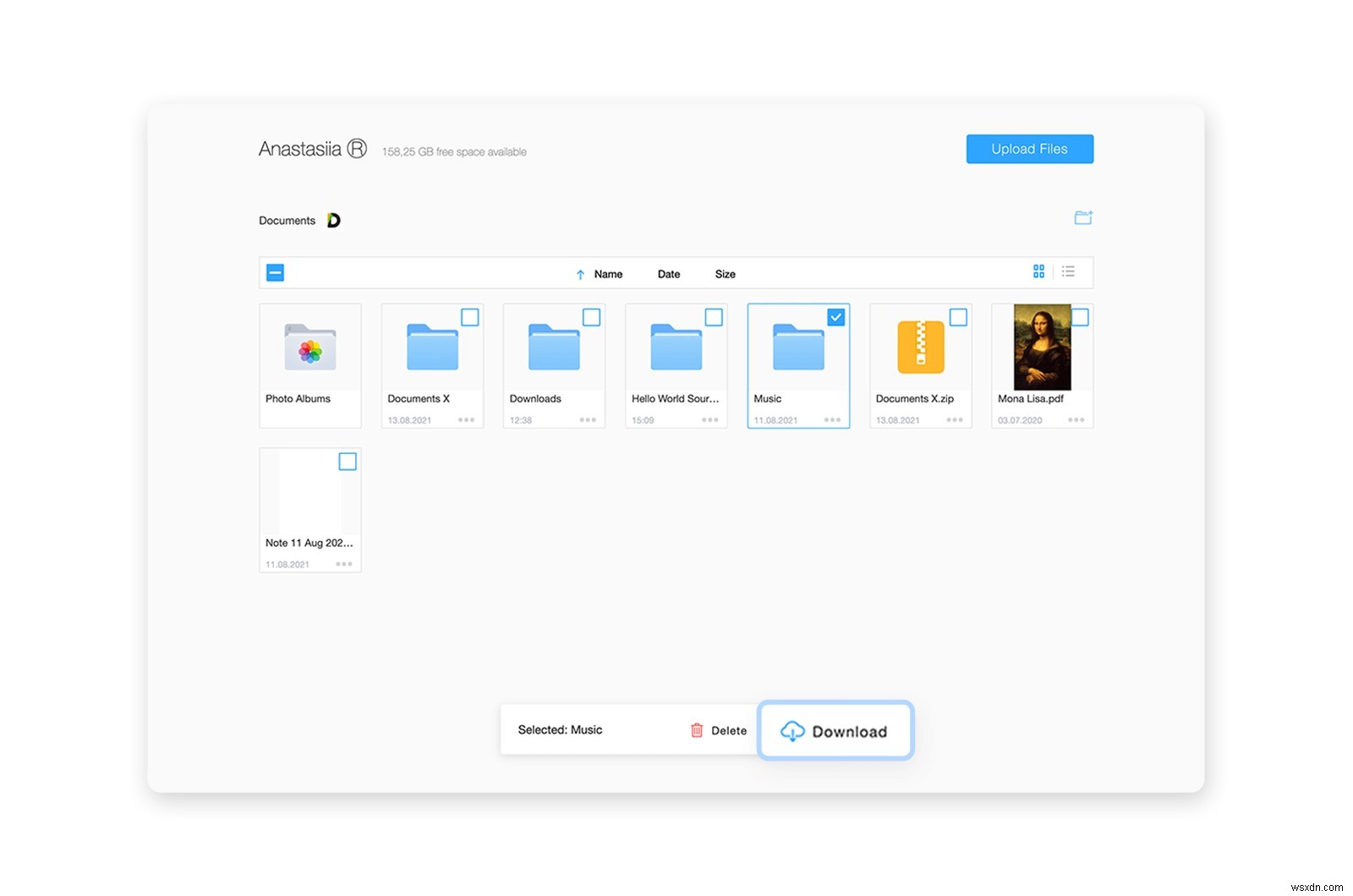The height and width of the screenshot is (896, 1353).
Task: Open the Music folder icon
Action: point(797,348)
